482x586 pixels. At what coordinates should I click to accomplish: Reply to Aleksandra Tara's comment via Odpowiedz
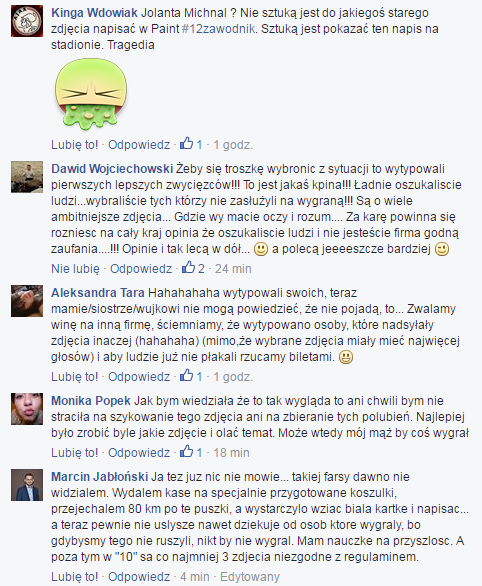pyautogui.click(x=139, y=377)
